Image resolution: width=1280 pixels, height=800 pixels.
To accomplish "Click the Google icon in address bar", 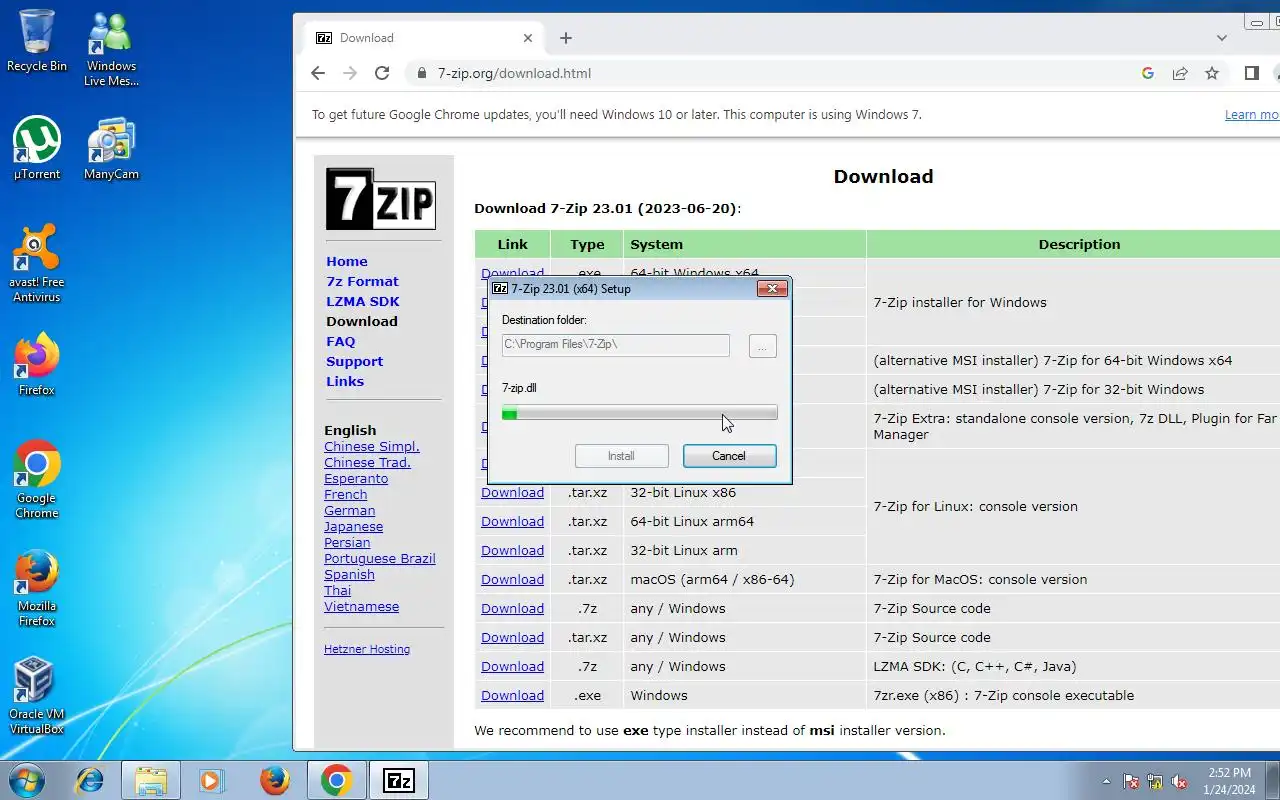I will click(x=1148, y=73).
